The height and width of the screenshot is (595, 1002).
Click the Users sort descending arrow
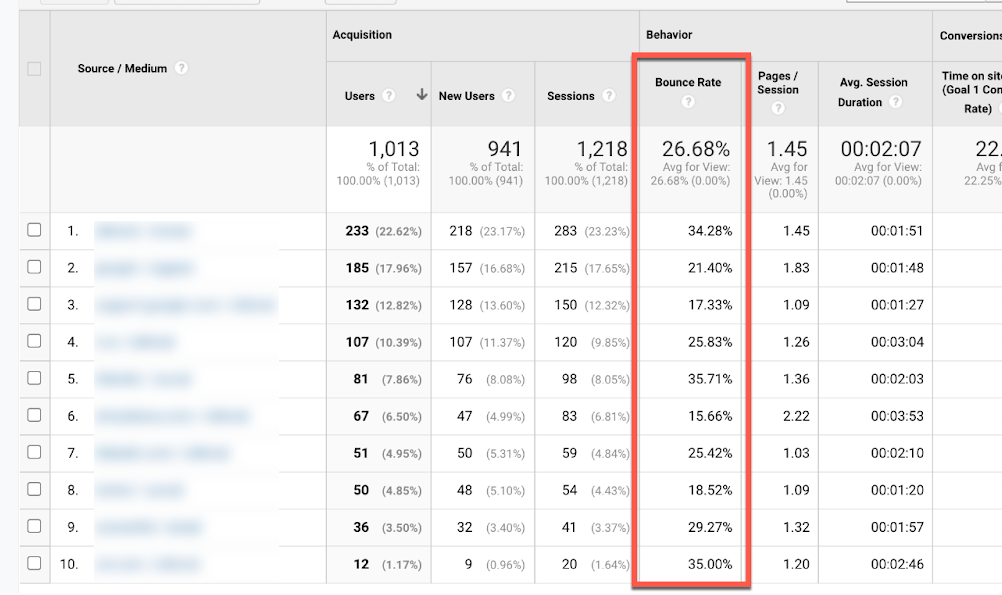422,95
